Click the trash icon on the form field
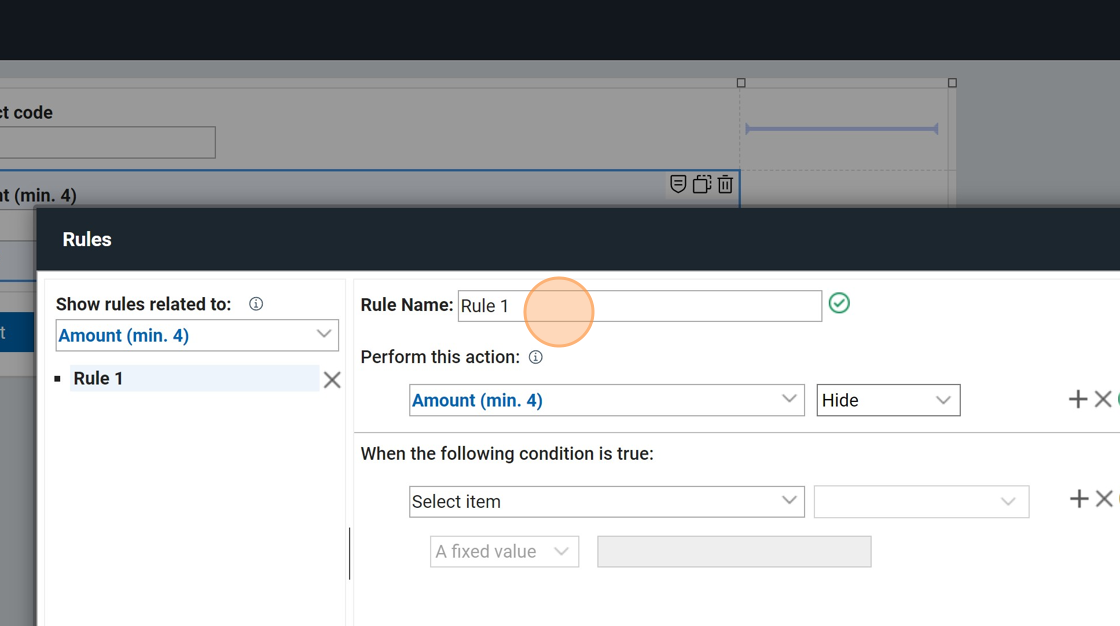1120x626 pixels. (x=726, y=184)
